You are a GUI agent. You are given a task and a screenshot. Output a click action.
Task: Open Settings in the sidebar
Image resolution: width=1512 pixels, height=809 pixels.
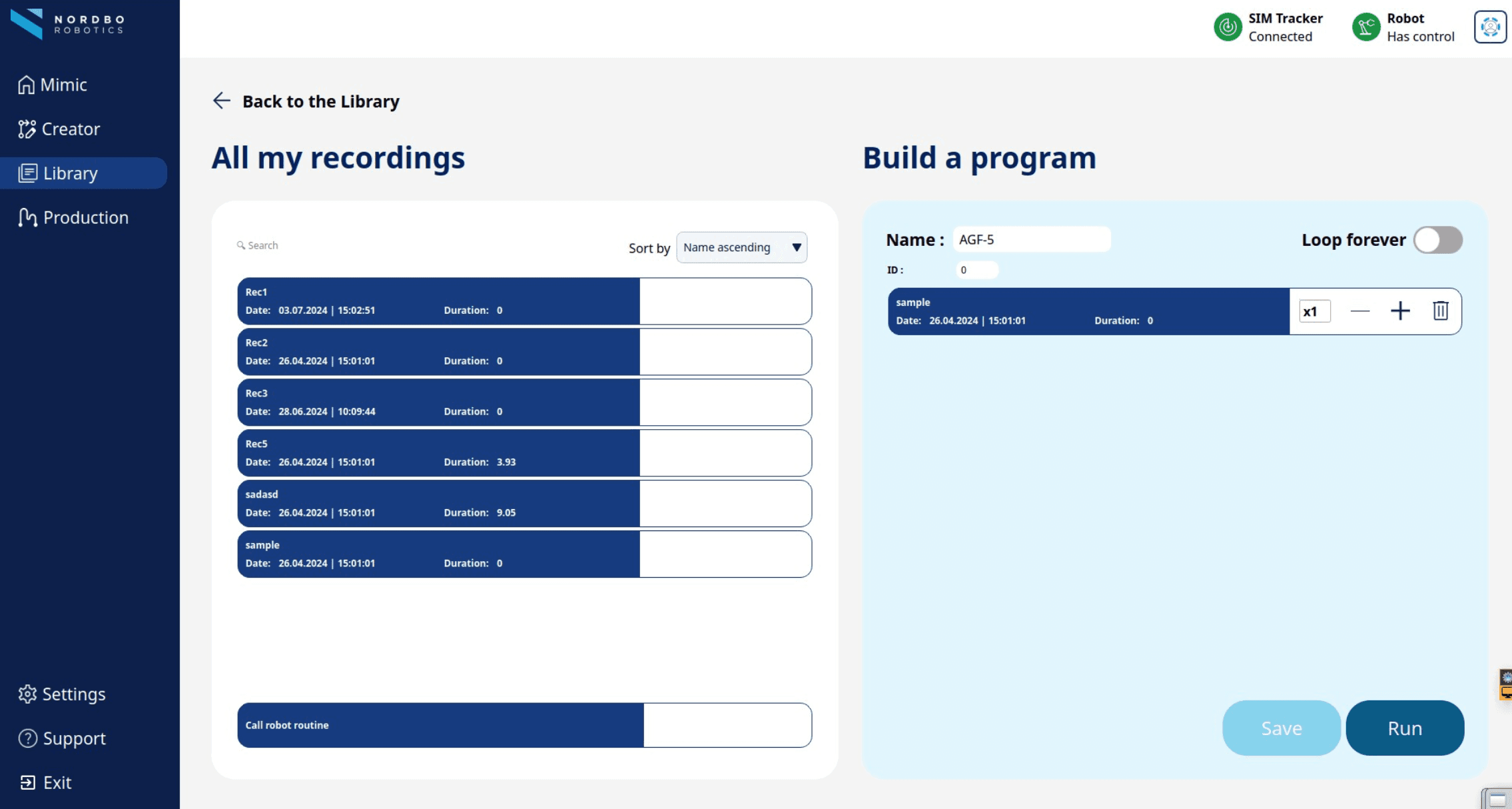(x=62, y=694)
